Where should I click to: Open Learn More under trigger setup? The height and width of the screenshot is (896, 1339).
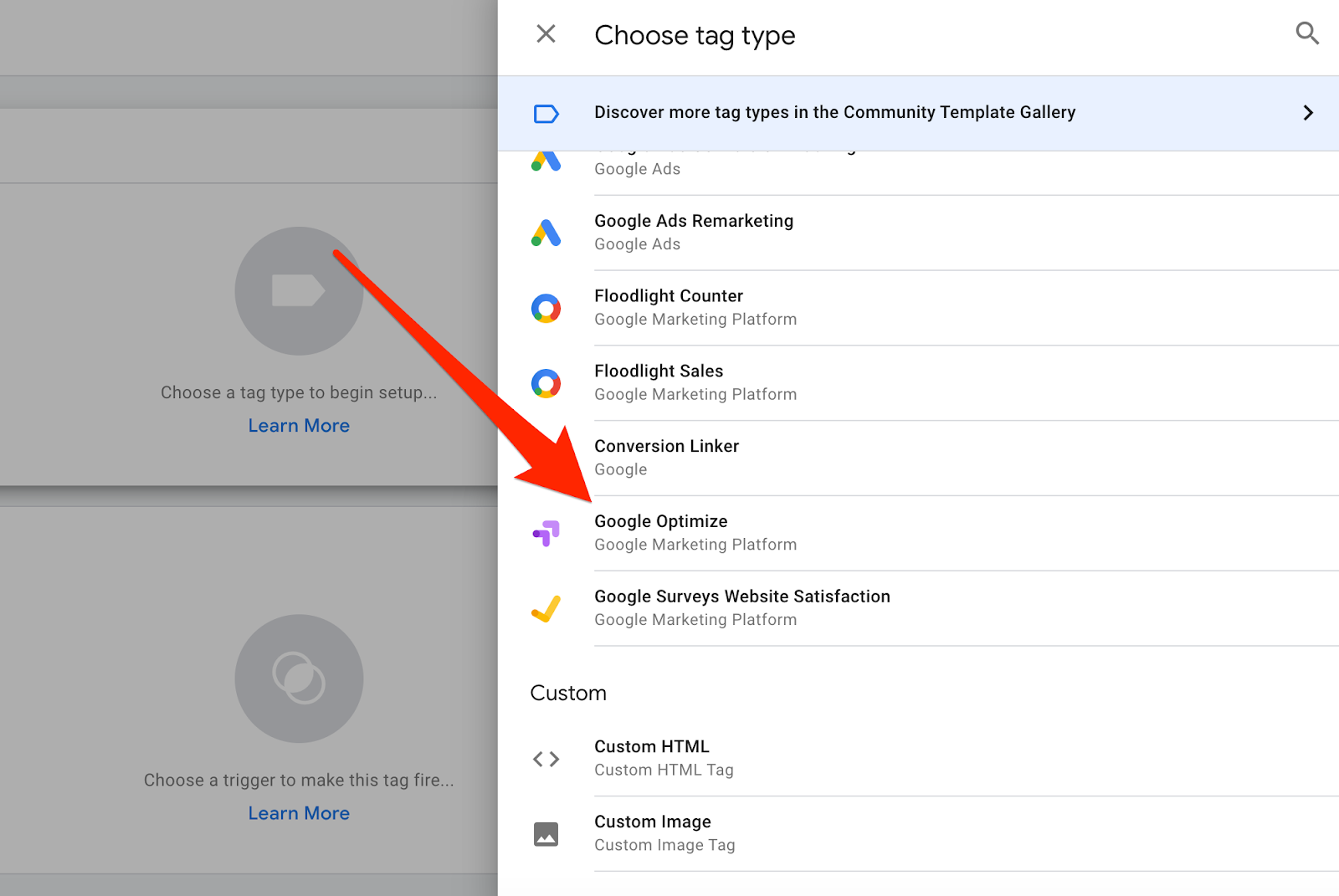point(299,813)
